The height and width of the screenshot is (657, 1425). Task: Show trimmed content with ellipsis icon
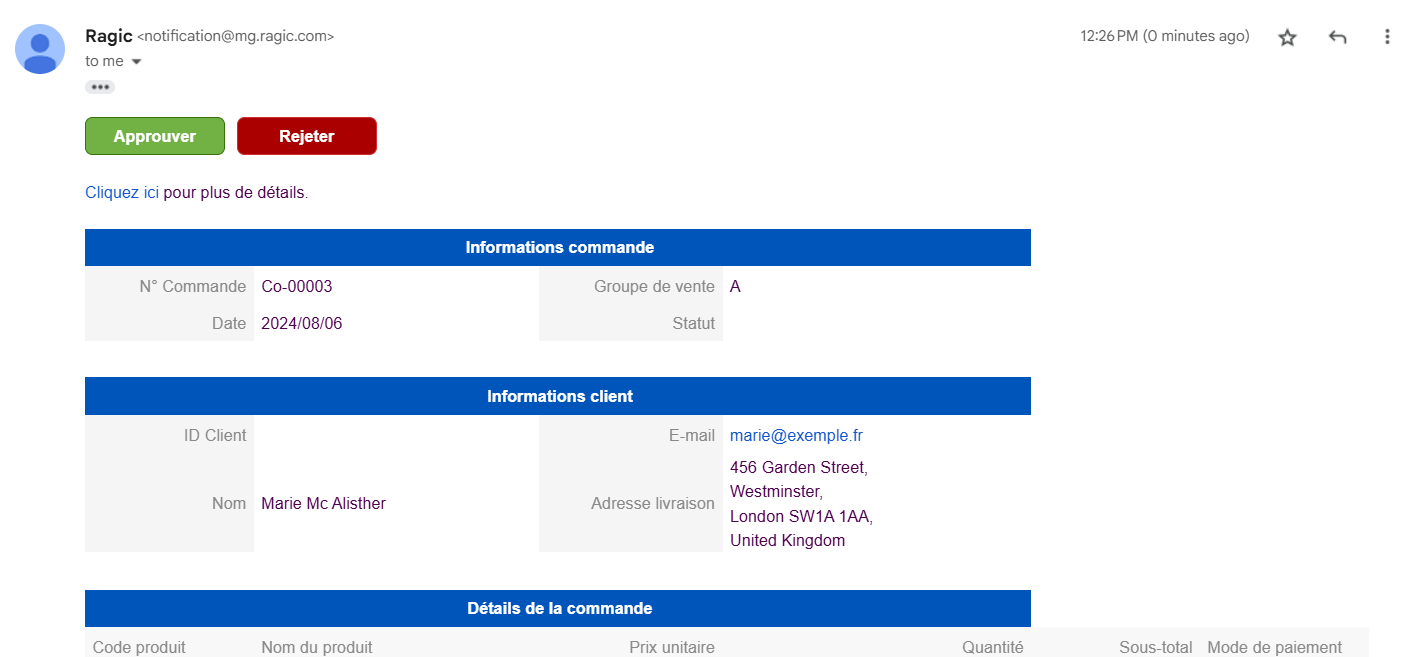100,87
